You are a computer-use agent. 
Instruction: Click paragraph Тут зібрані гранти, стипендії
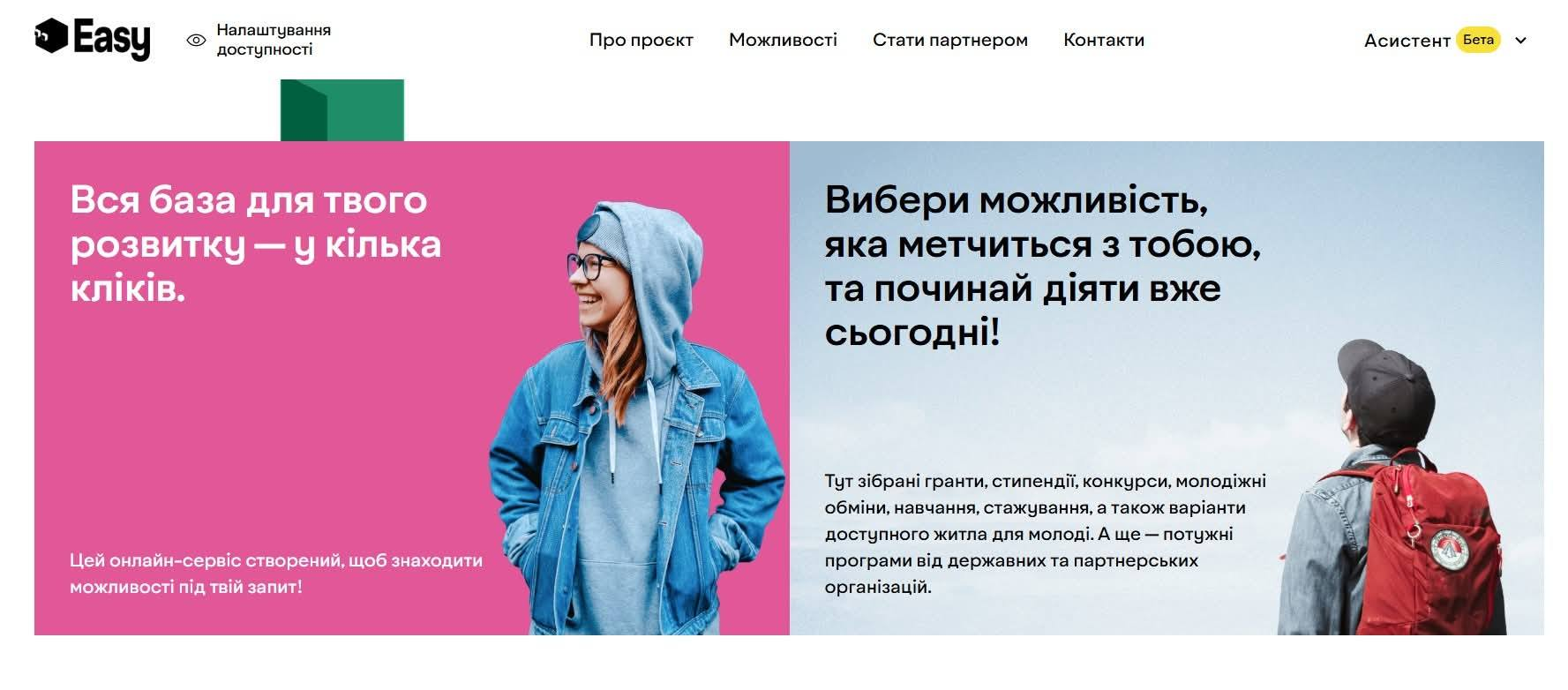tap(1045, 534)
